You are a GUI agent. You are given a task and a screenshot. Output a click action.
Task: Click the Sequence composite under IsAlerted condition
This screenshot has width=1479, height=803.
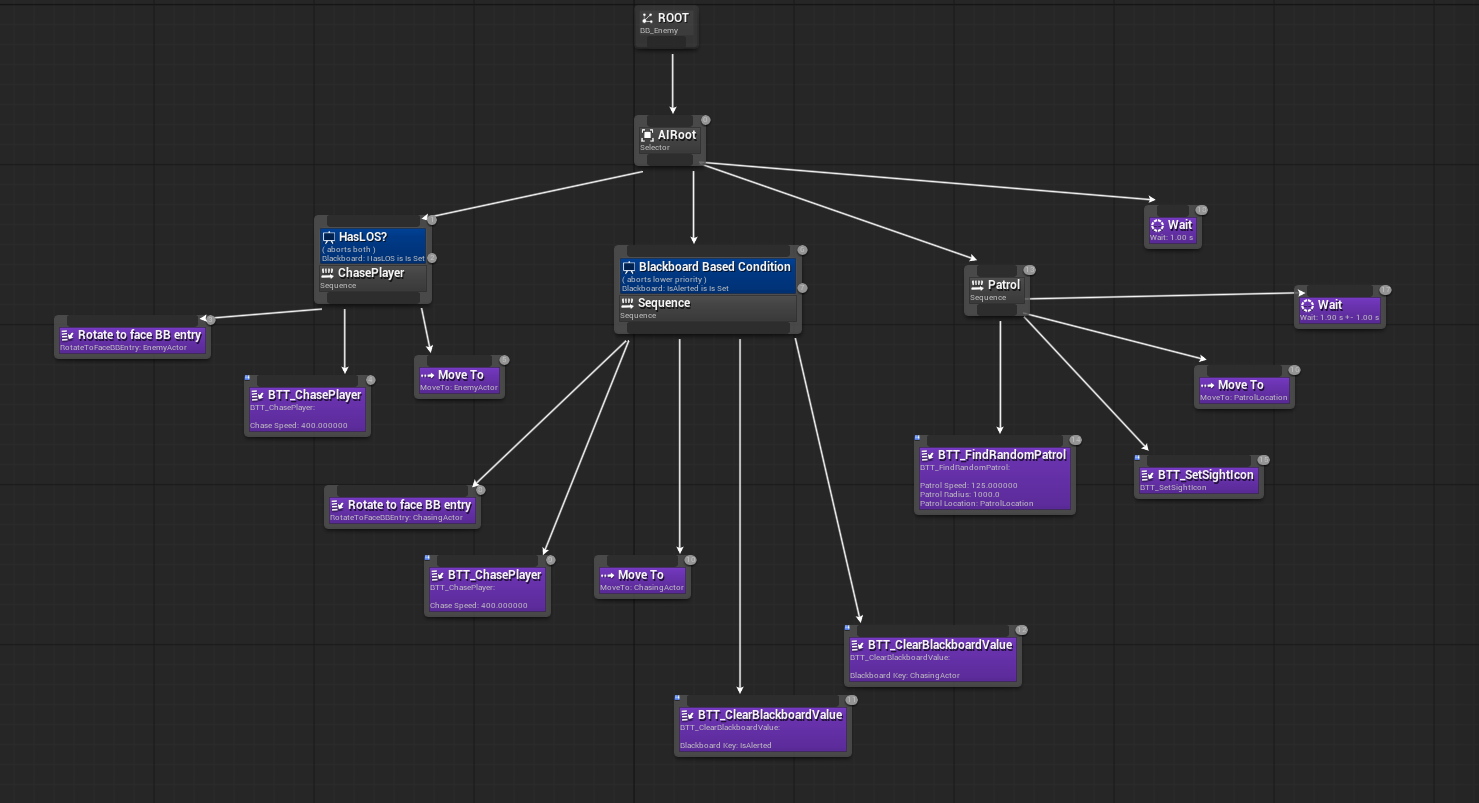coord(706,308)
